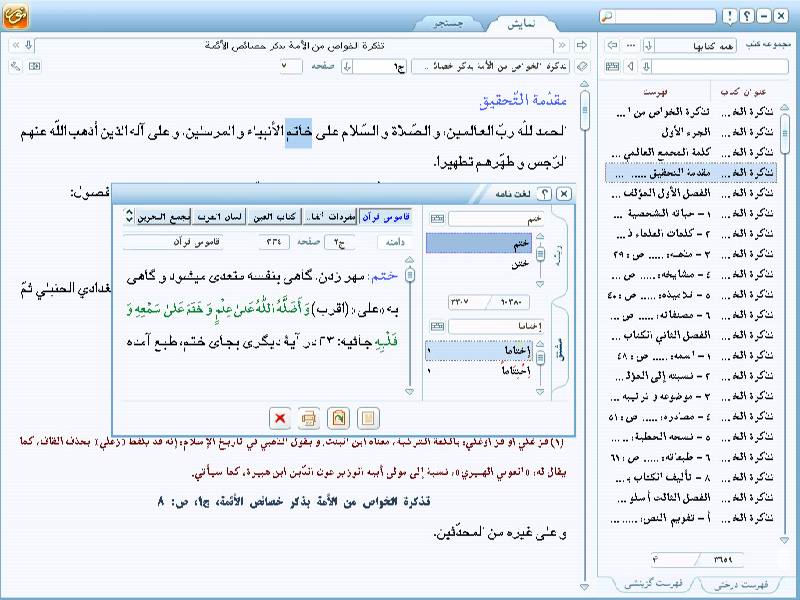Close the لغت نامه dictionary dialog
Viewport: 800px width, 600px height.
564,194
